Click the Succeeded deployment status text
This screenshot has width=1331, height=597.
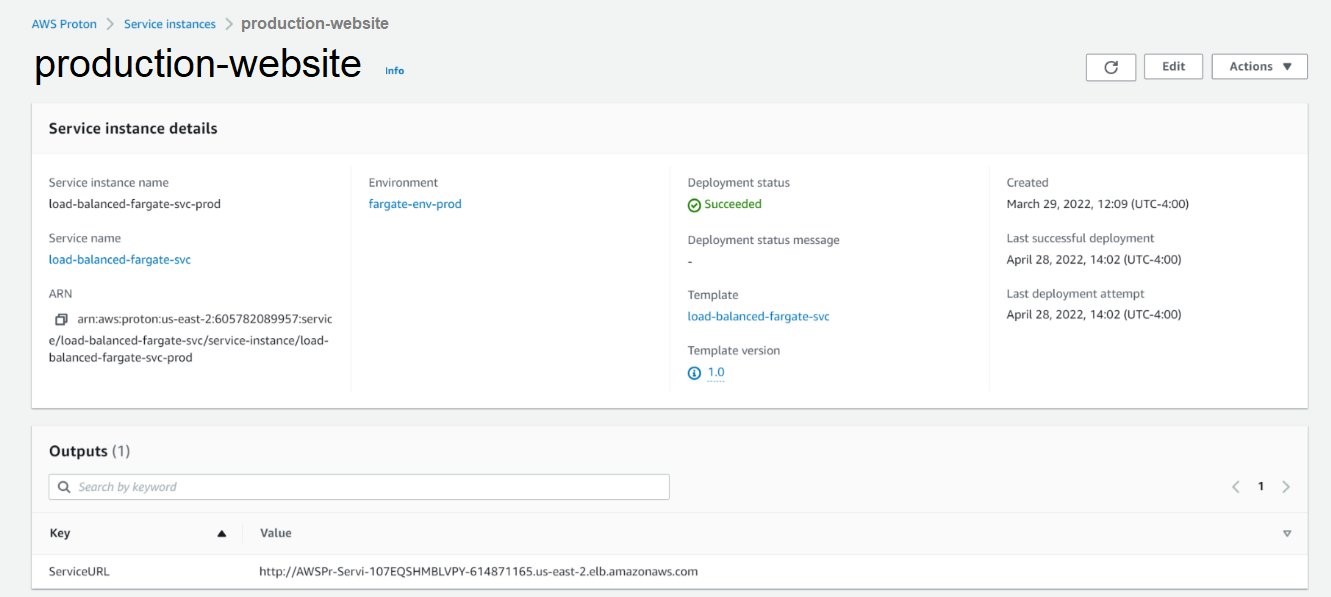click(x=733, y=204)
